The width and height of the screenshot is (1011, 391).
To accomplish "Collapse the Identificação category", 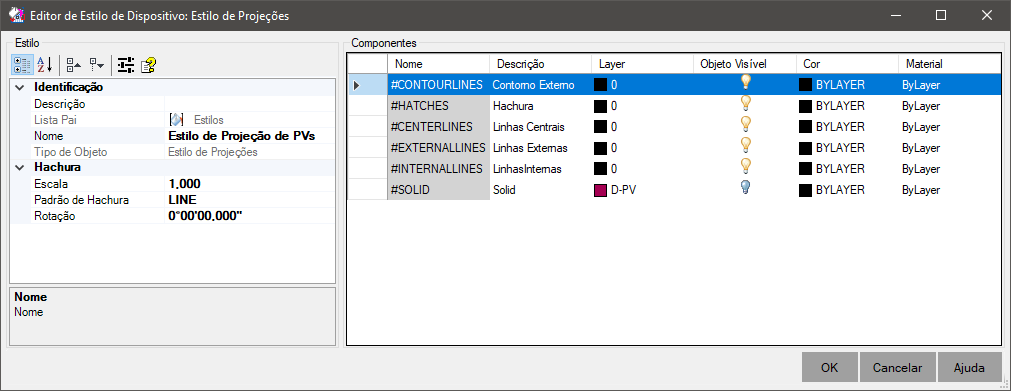I will [20, 87].
